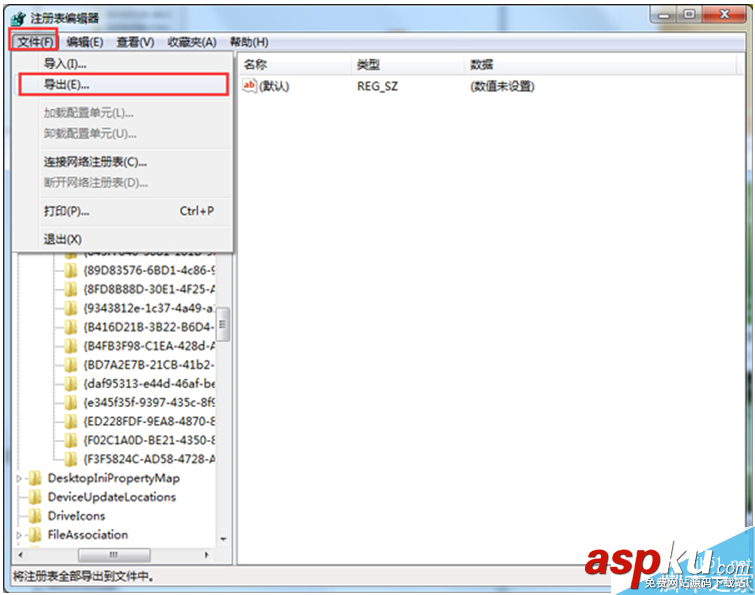Click the (数值未设置) data cell

coord(502,86)
